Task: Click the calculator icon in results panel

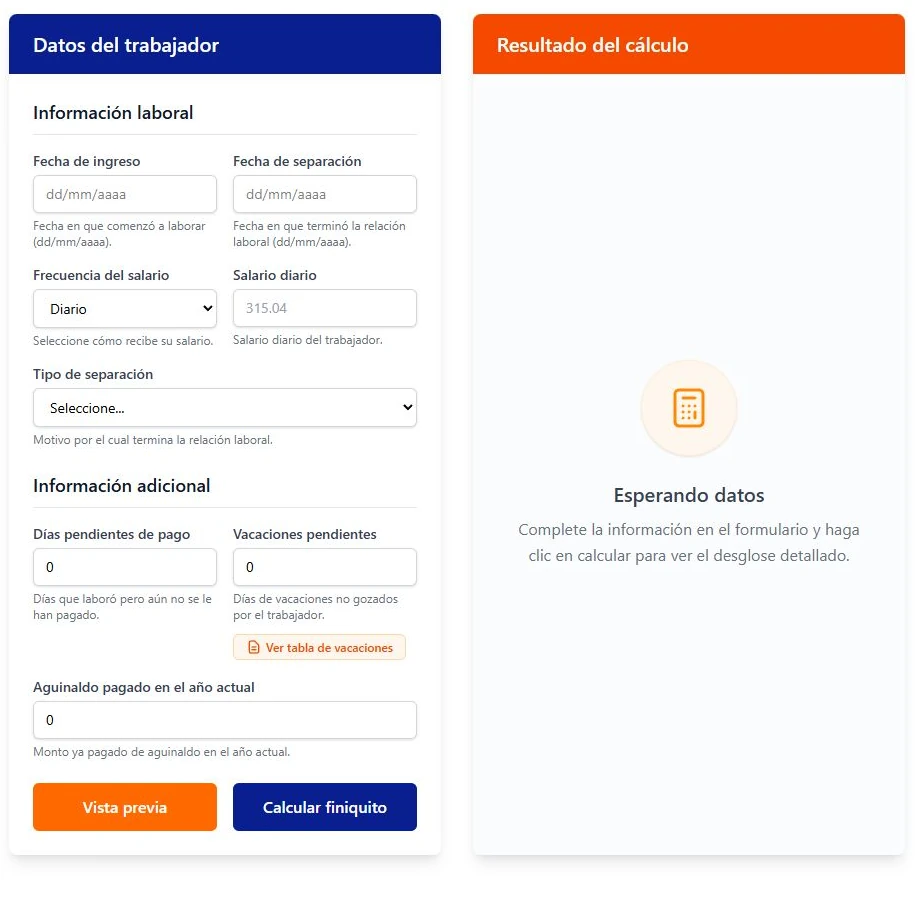Action: 689,407
